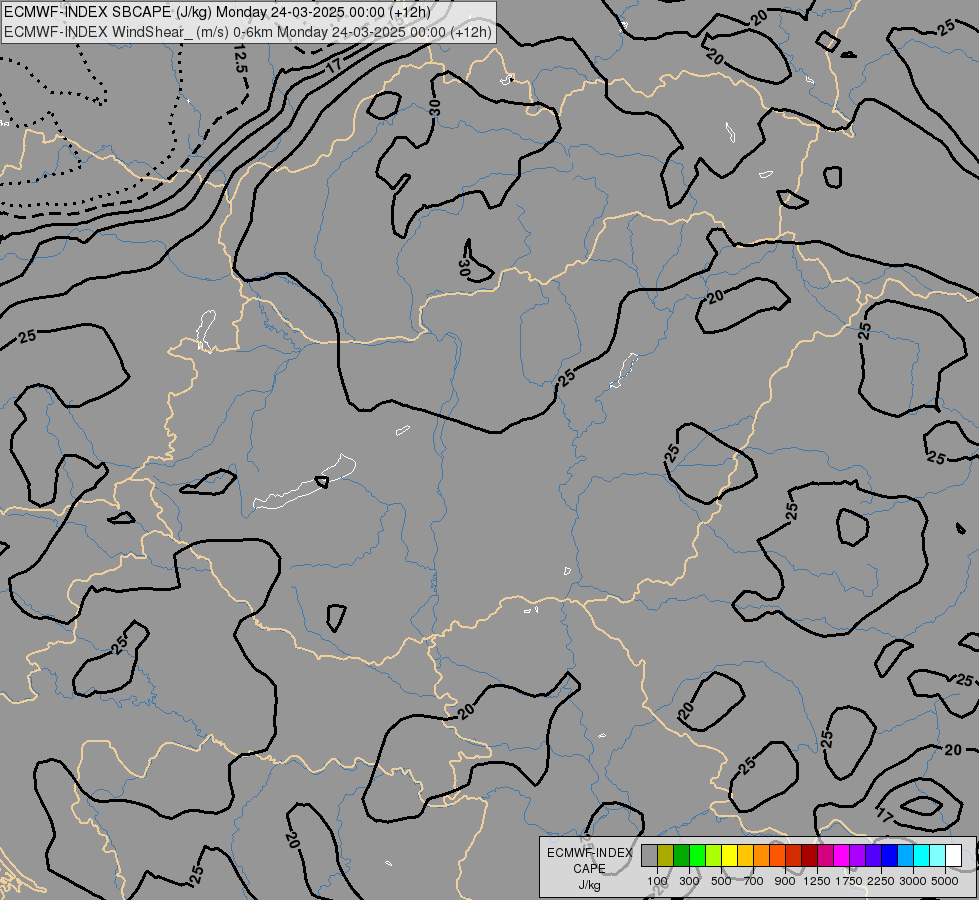Pick the white swatch at the legend end
Image resolution: width=979 pixels, height=900 pixels.
click(x=953, y=855)
